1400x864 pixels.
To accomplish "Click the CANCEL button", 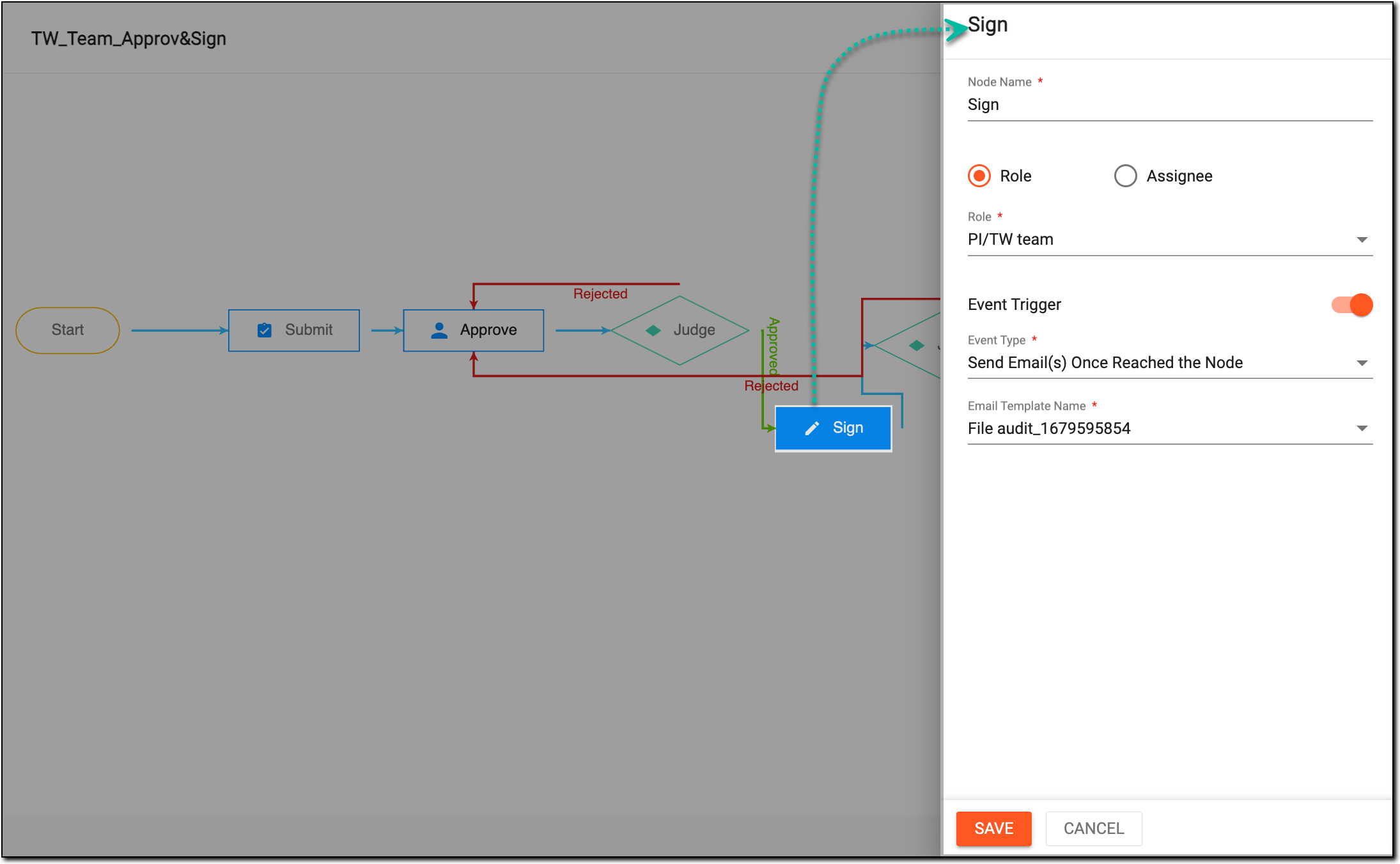I will tap(1093, 828).
